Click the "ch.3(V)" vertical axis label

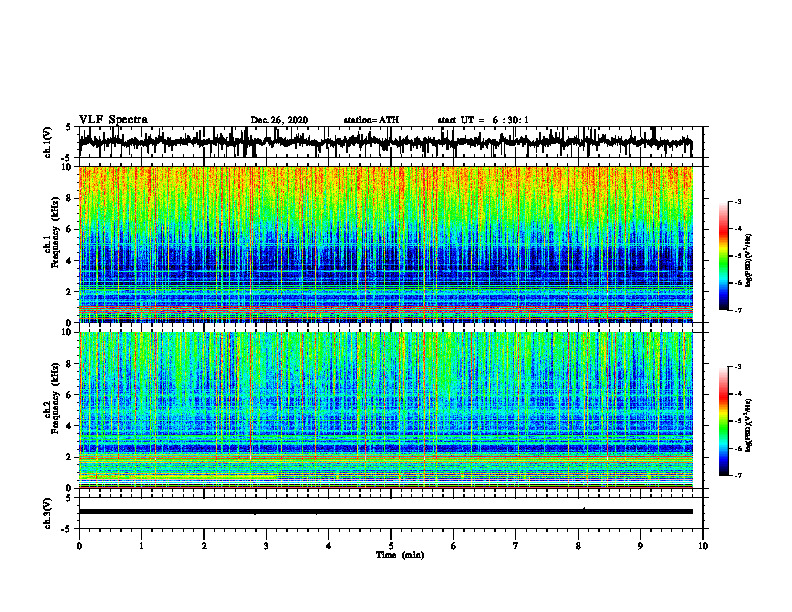47,513
